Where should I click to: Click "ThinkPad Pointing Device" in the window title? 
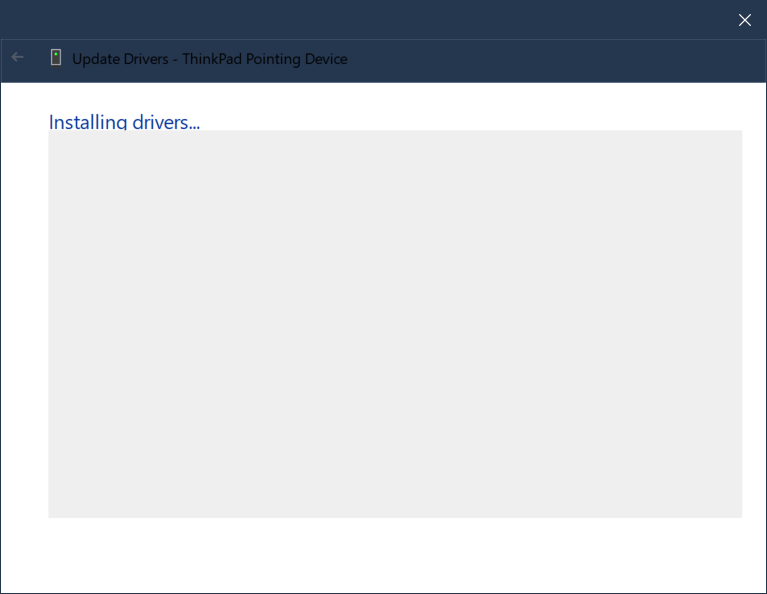tap(265, 59)
